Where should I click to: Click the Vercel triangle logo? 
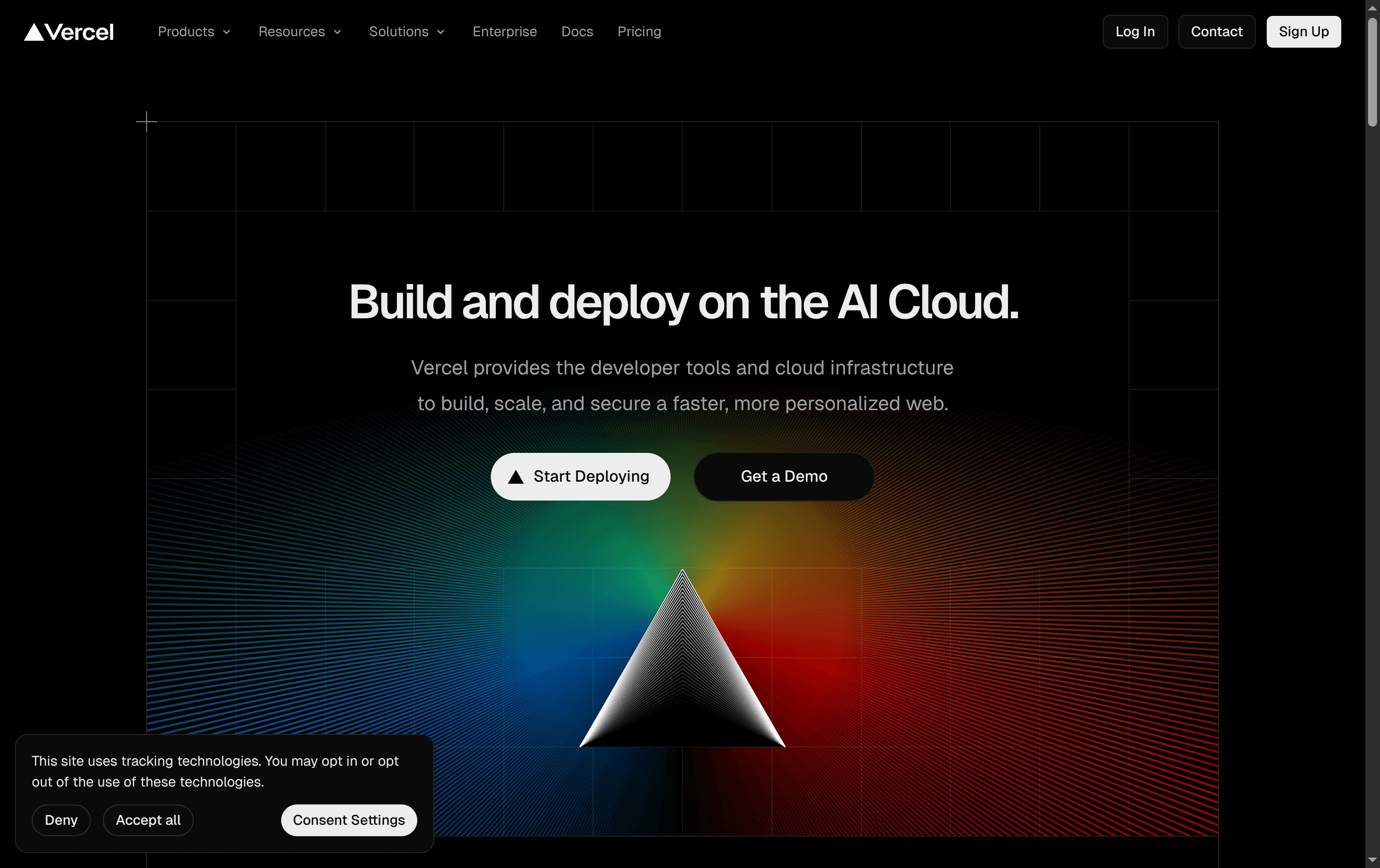click(34, 32)
